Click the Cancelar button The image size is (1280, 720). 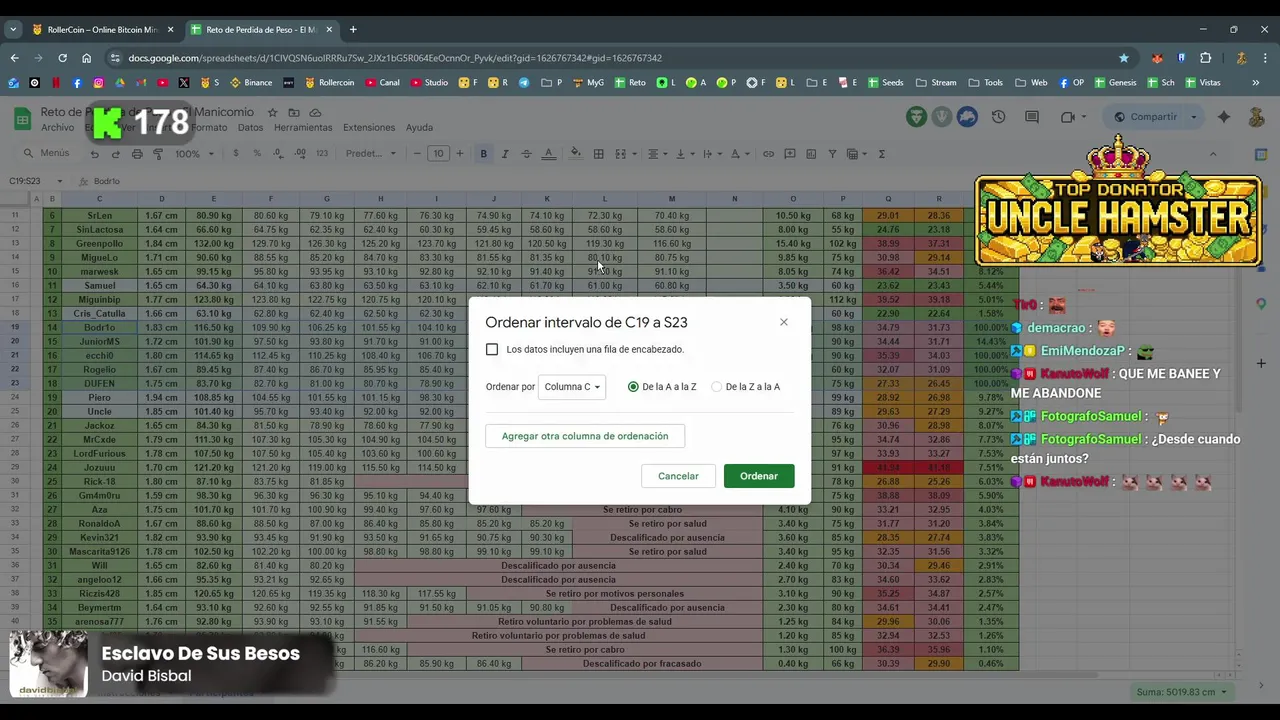[678, 476]
